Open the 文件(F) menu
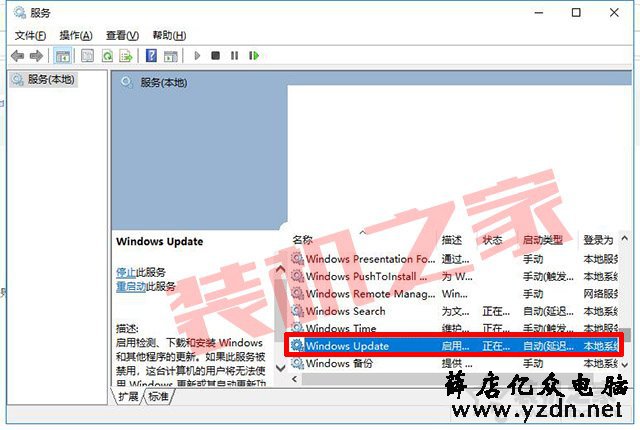Screen dimensions: 640x430 30,35
